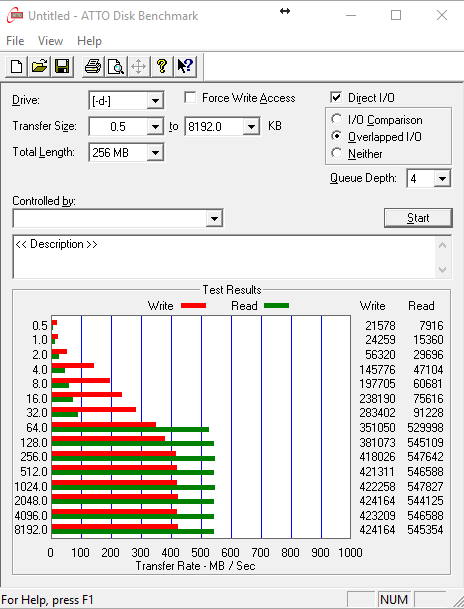Activate the context help arrow-question icon

click(185, 66)
